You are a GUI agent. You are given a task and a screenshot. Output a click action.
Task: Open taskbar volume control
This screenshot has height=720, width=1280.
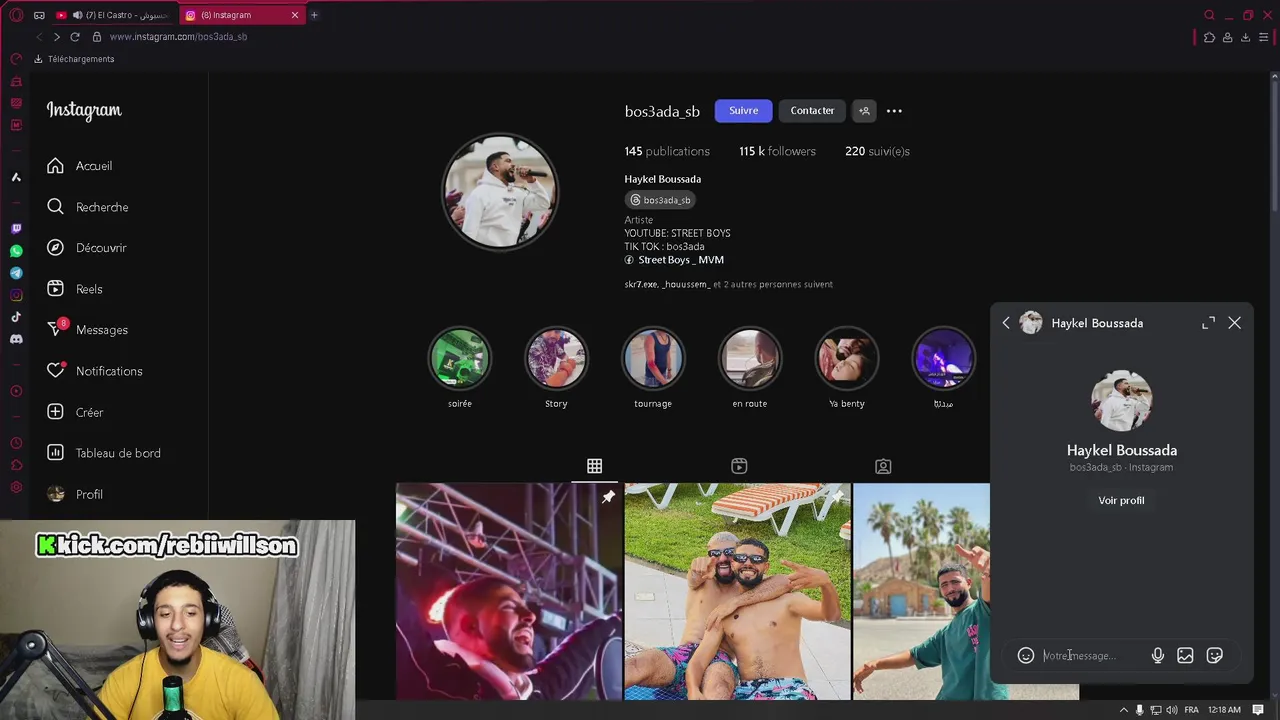tap(1172, 710)
